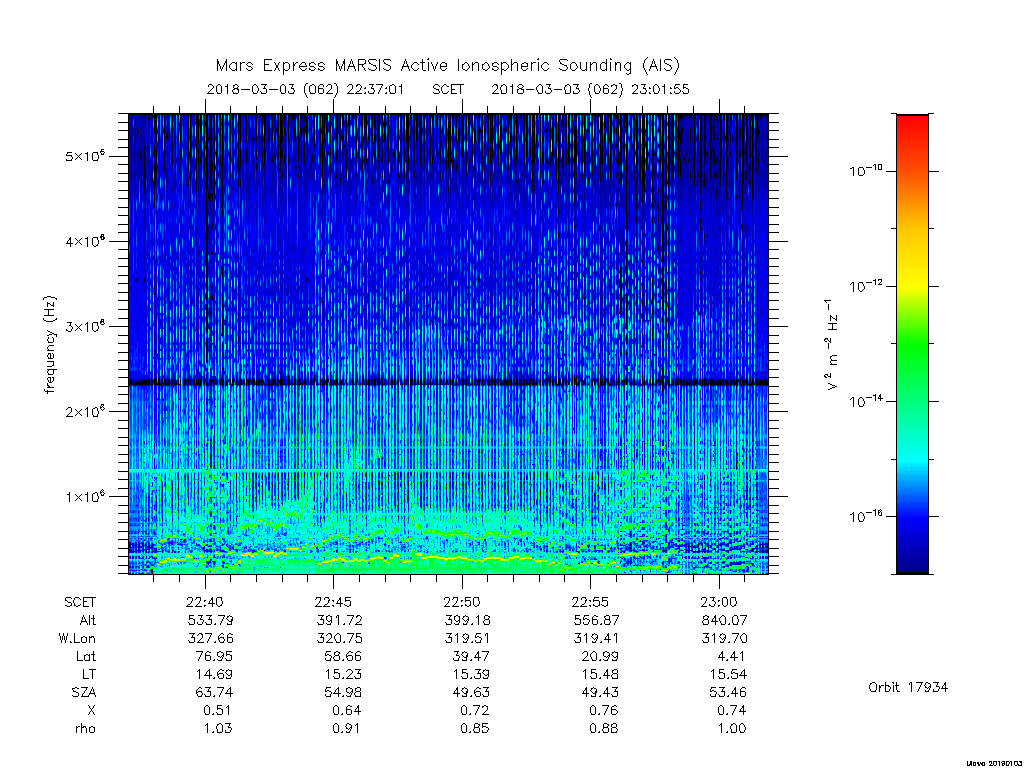Click the 'SZA' row label
The image size is (1024, 768).
click(x=84, y=692)
